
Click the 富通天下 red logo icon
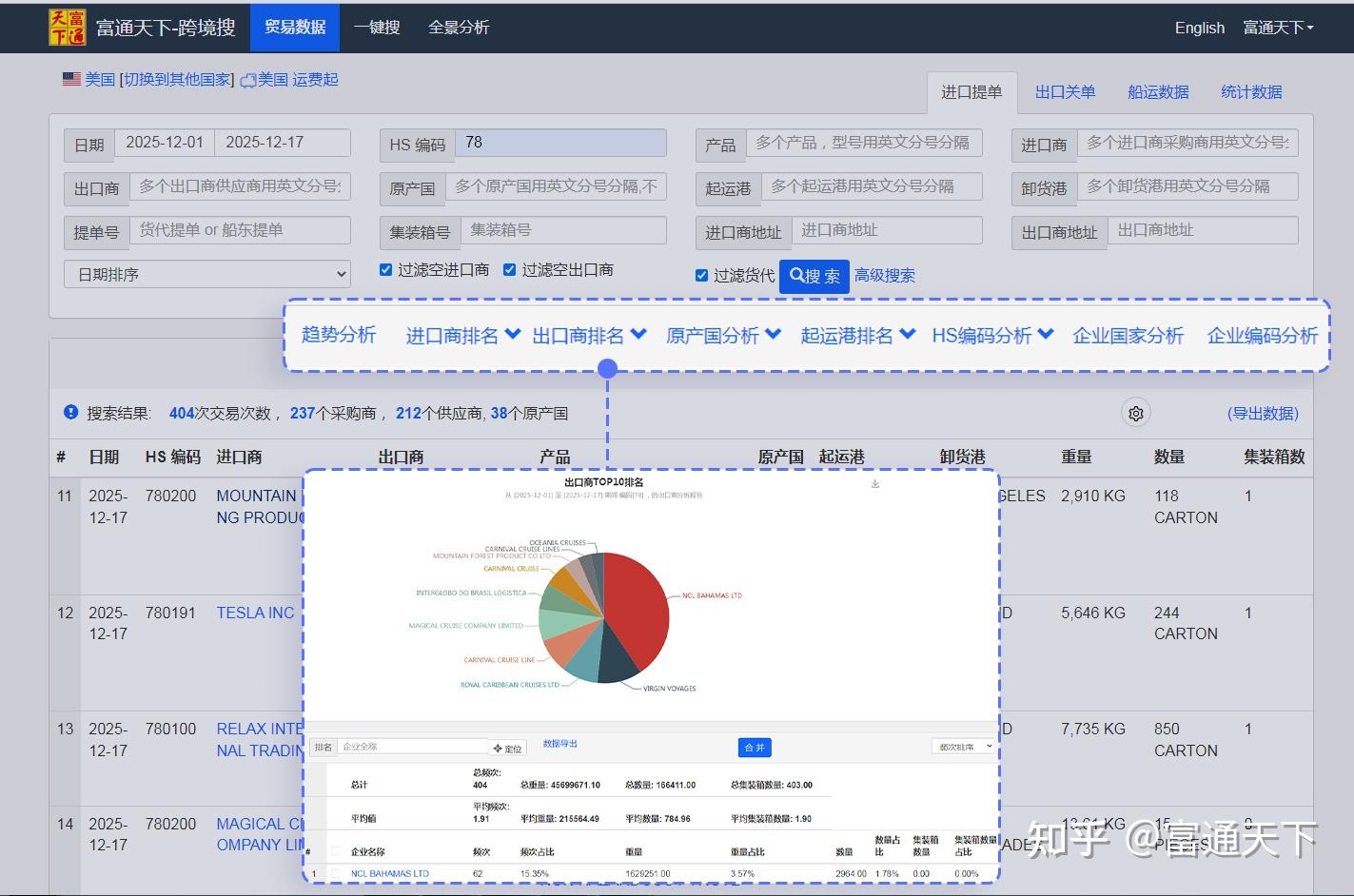(x=67, y=27)
